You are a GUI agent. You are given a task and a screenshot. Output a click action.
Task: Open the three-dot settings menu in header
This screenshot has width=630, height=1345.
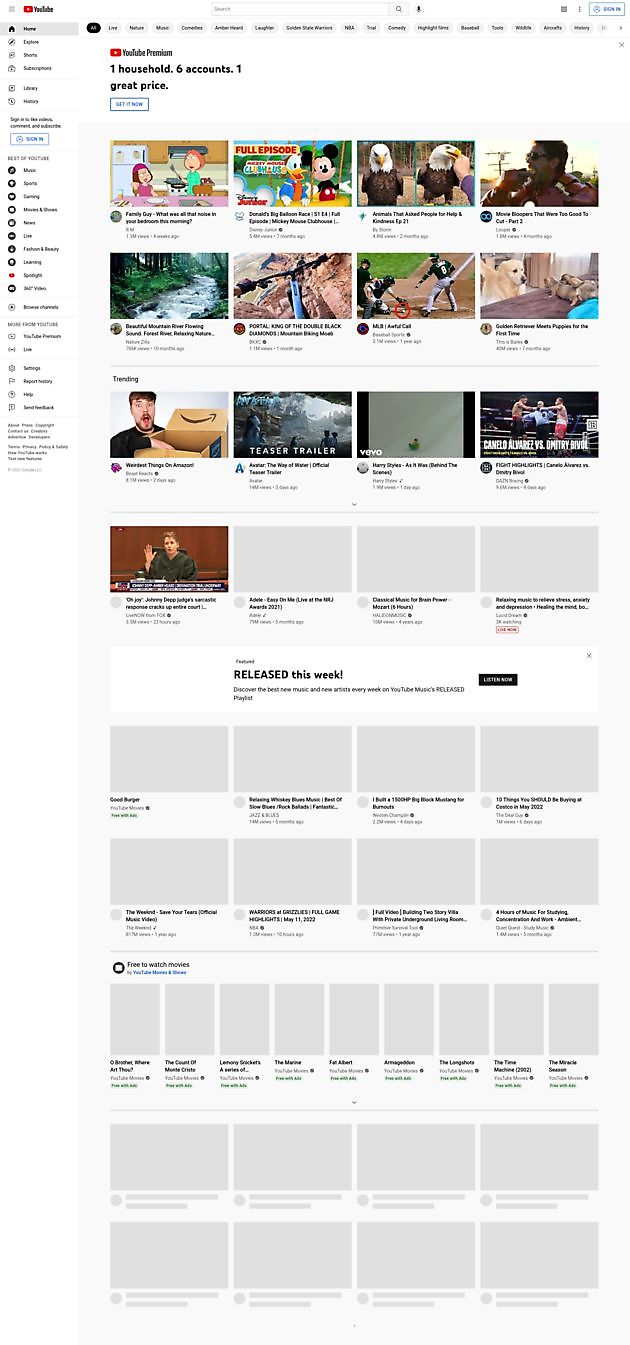pos(579,9)
